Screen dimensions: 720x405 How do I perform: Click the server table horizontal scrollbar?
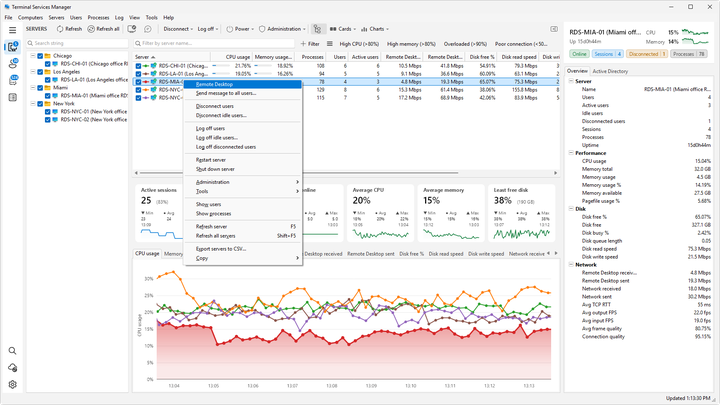[x=298, y=173]
